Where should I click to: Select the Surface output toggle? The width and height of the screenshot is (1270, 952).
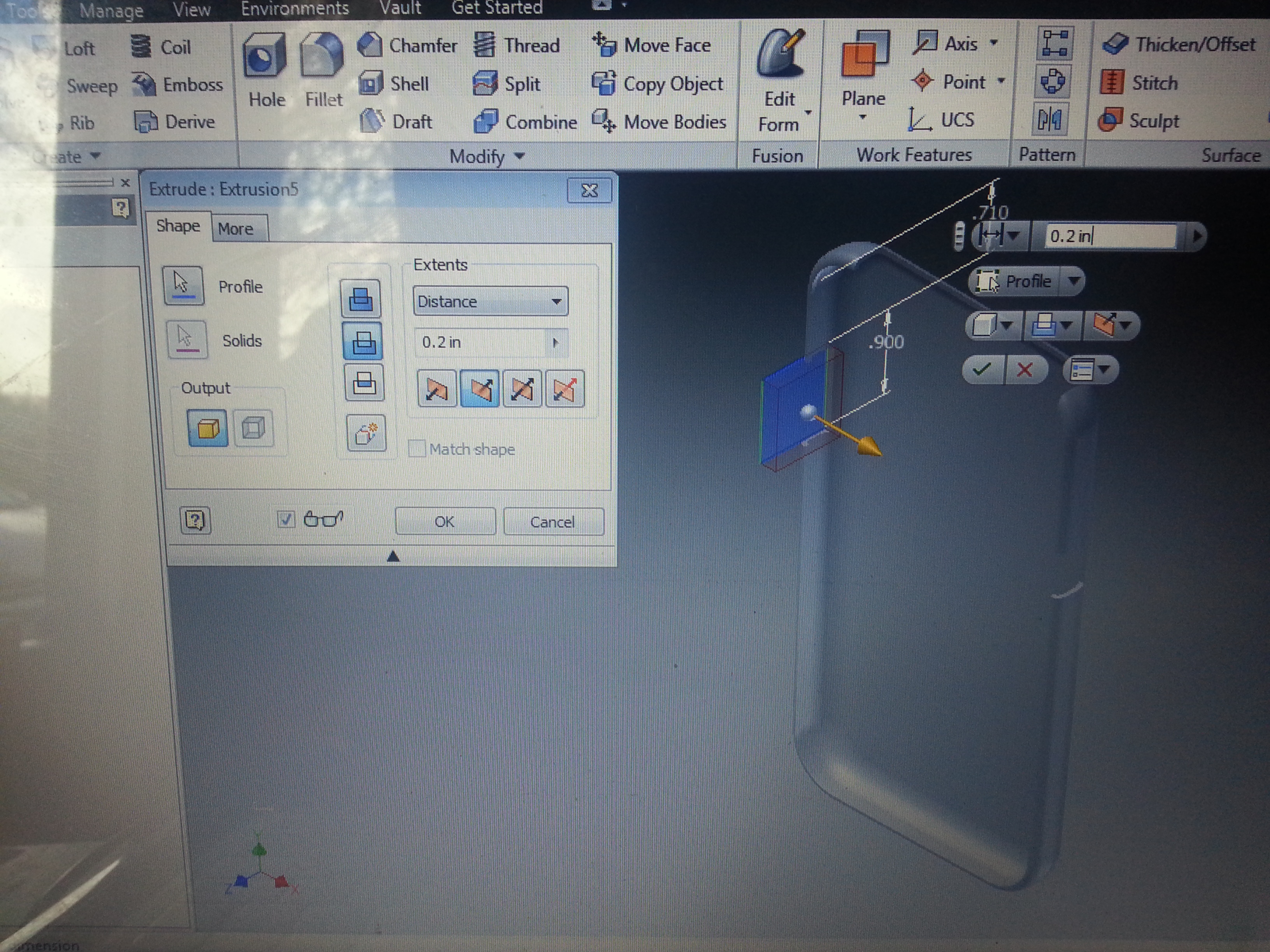[253, 428]
